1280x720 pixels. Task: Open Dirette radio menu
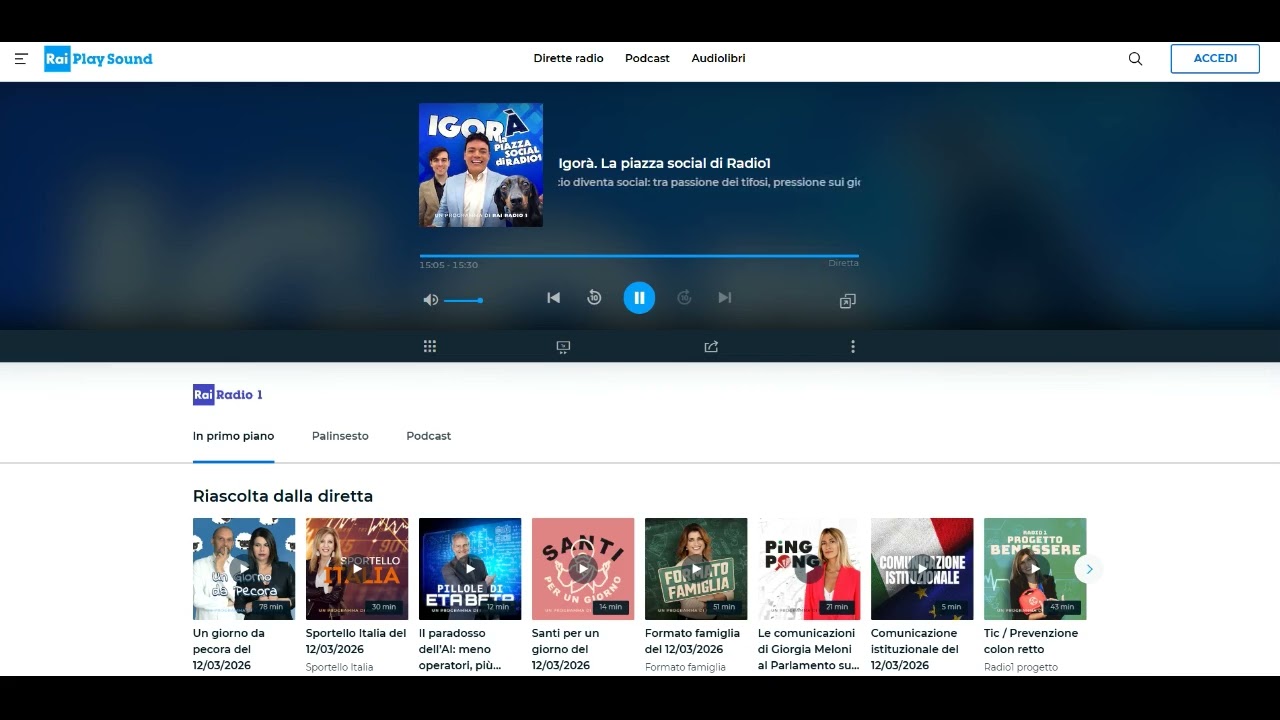click(x=568, y=59)
